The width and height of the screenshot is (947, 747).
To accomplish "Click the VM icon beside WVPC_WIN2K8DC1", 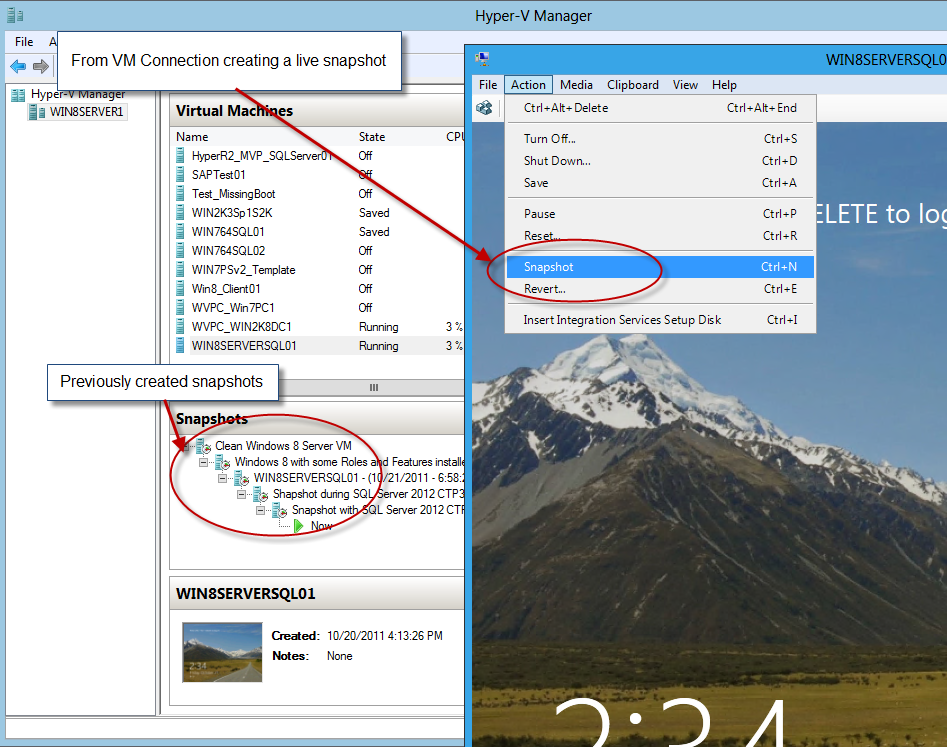I will [180, 327].
